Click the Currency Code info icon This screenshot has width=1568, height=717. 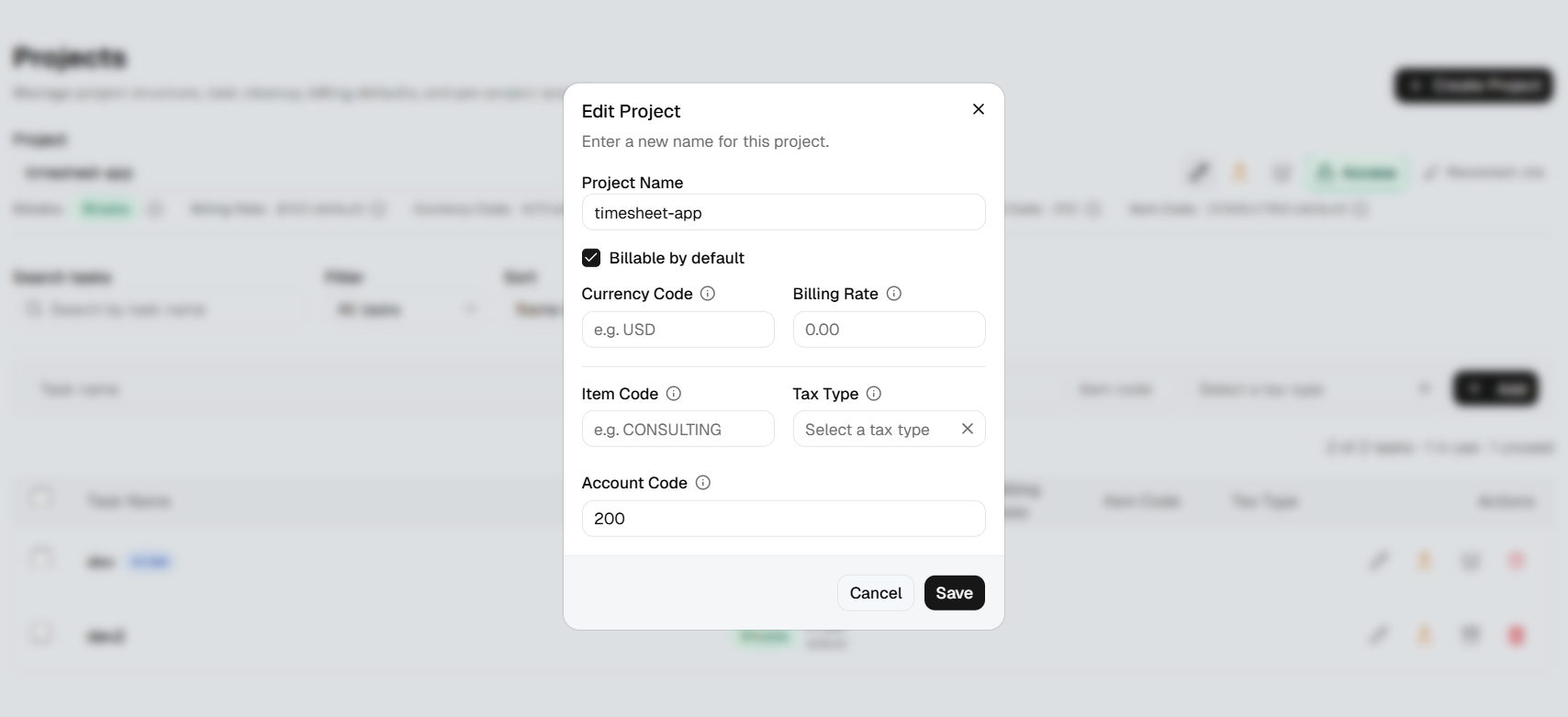pyautogui.click(x=708, y=294)
